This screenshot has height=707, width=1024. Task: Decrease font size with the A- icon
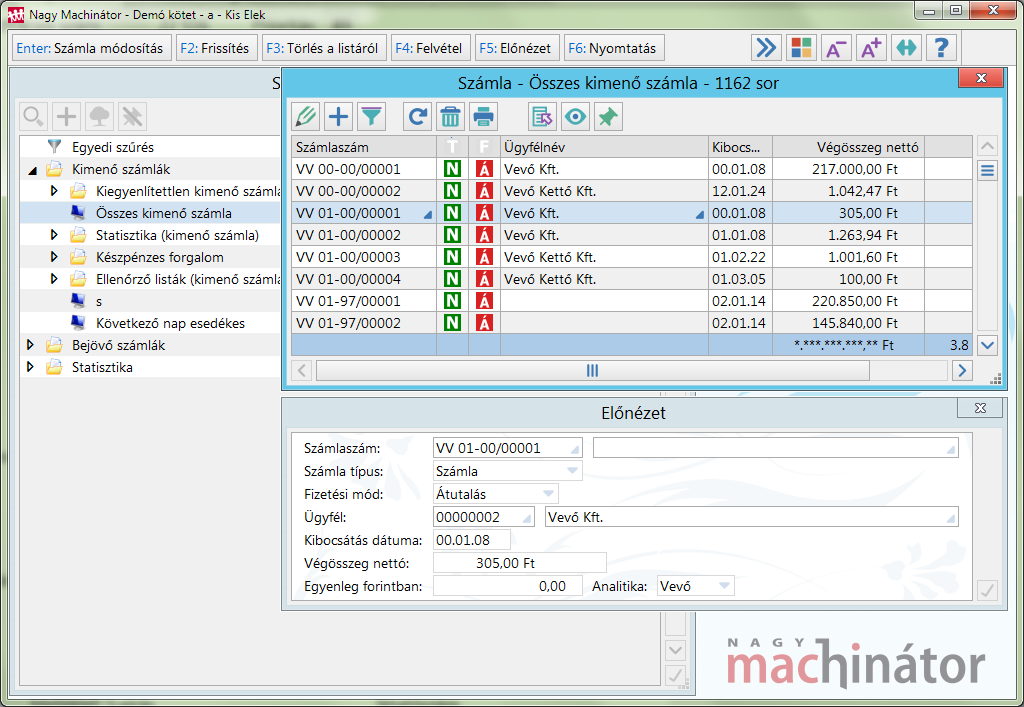point(836,48)
